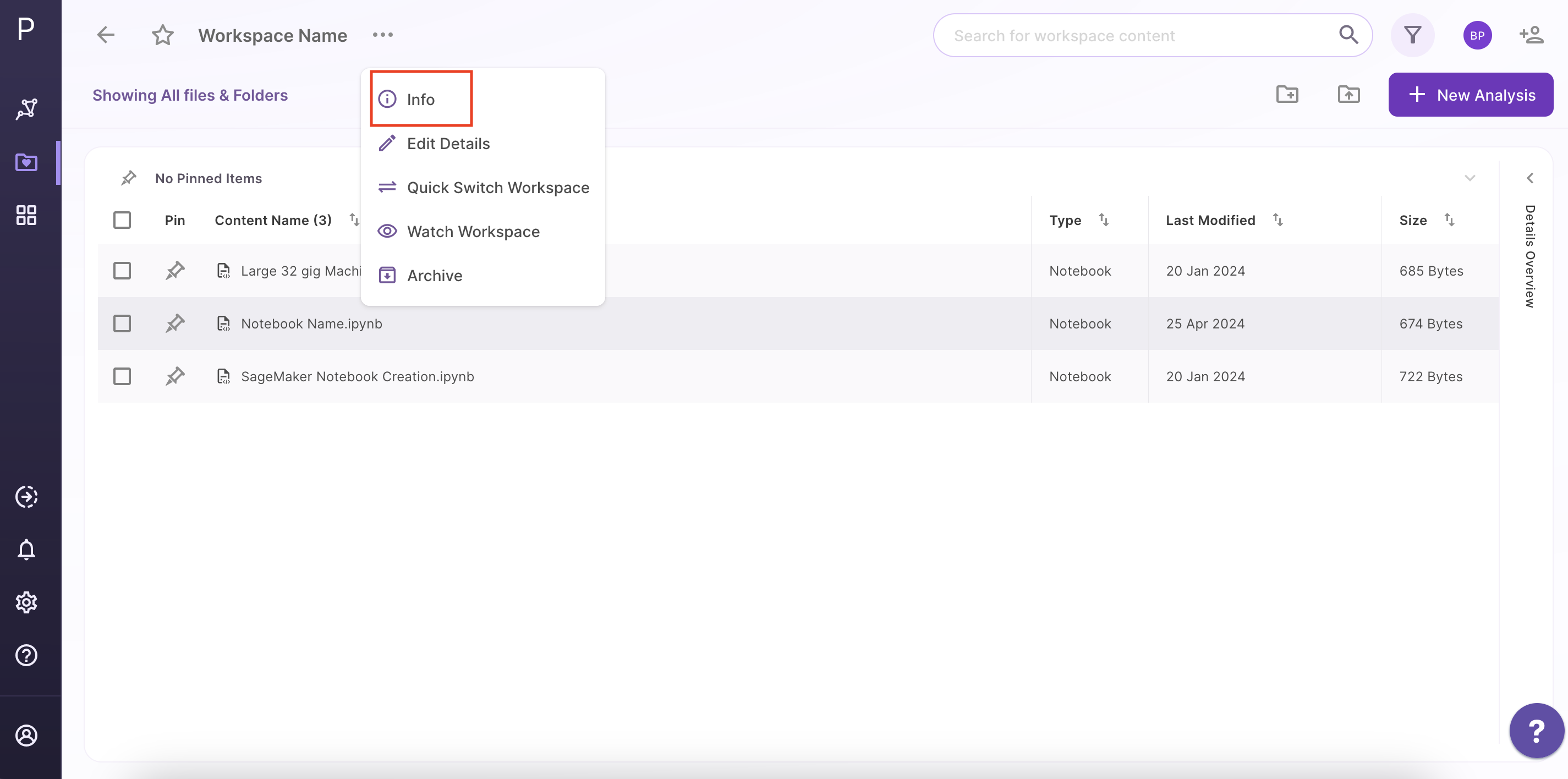Open the filter funnel button
Image resolution: width=1568 pixels, height=779 pixels.
[1412, 35]
